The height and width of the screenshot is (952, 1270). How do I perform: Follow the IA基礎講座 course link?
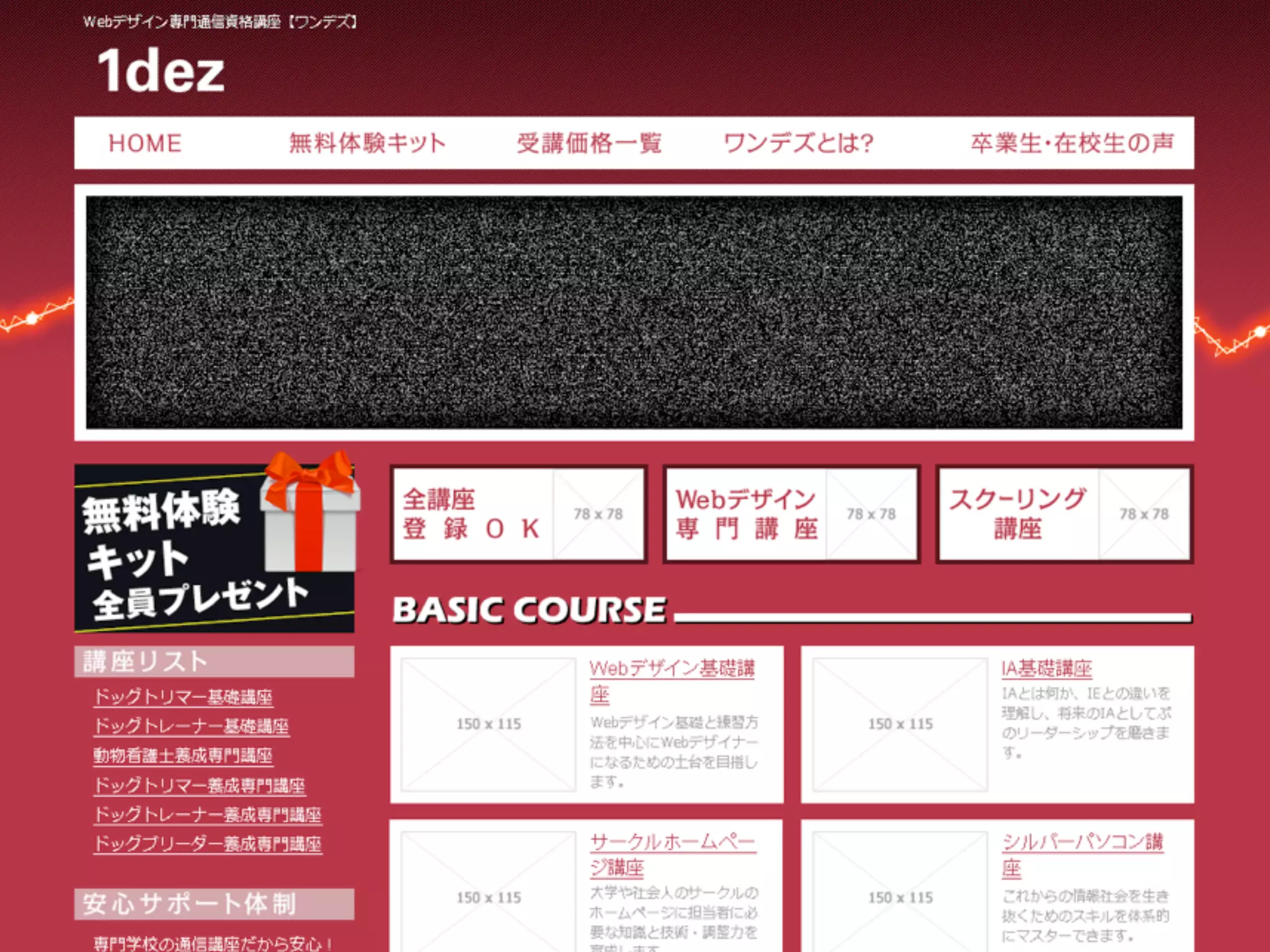pos(1046,668)
